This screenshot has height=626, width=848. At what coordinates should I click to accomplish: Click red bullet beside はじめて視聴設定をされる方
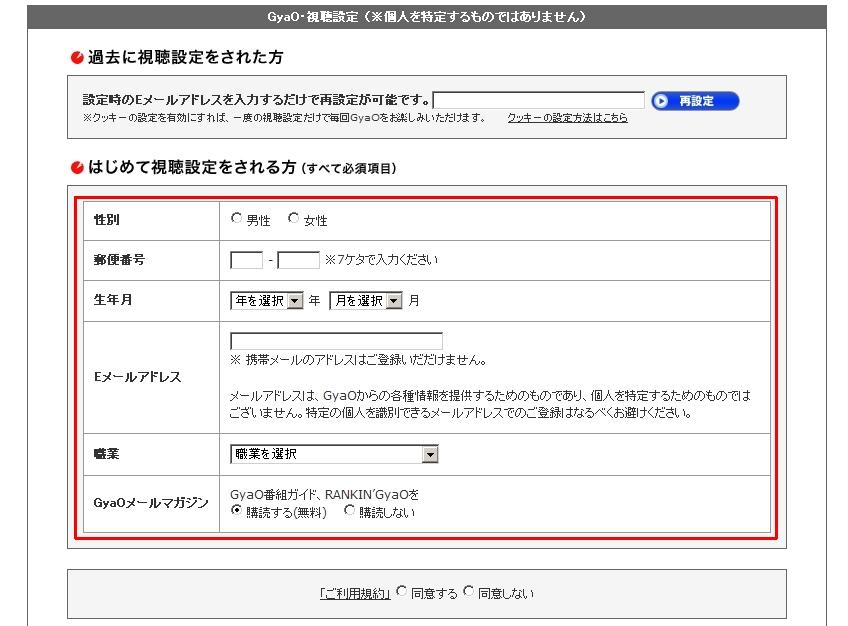(77, 168)
